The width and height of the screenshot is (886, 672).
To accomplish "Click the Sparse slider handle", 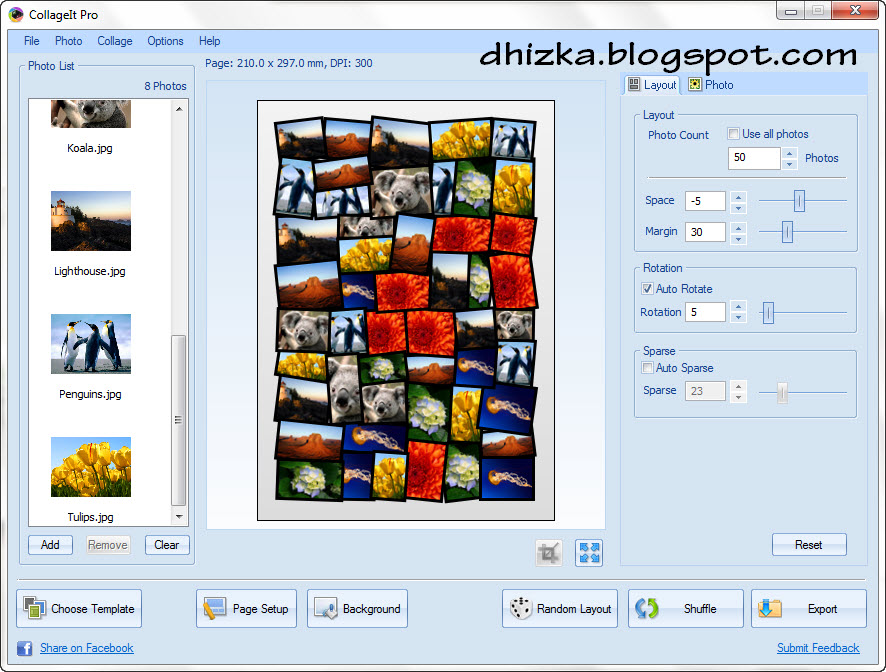I will 782,392.
